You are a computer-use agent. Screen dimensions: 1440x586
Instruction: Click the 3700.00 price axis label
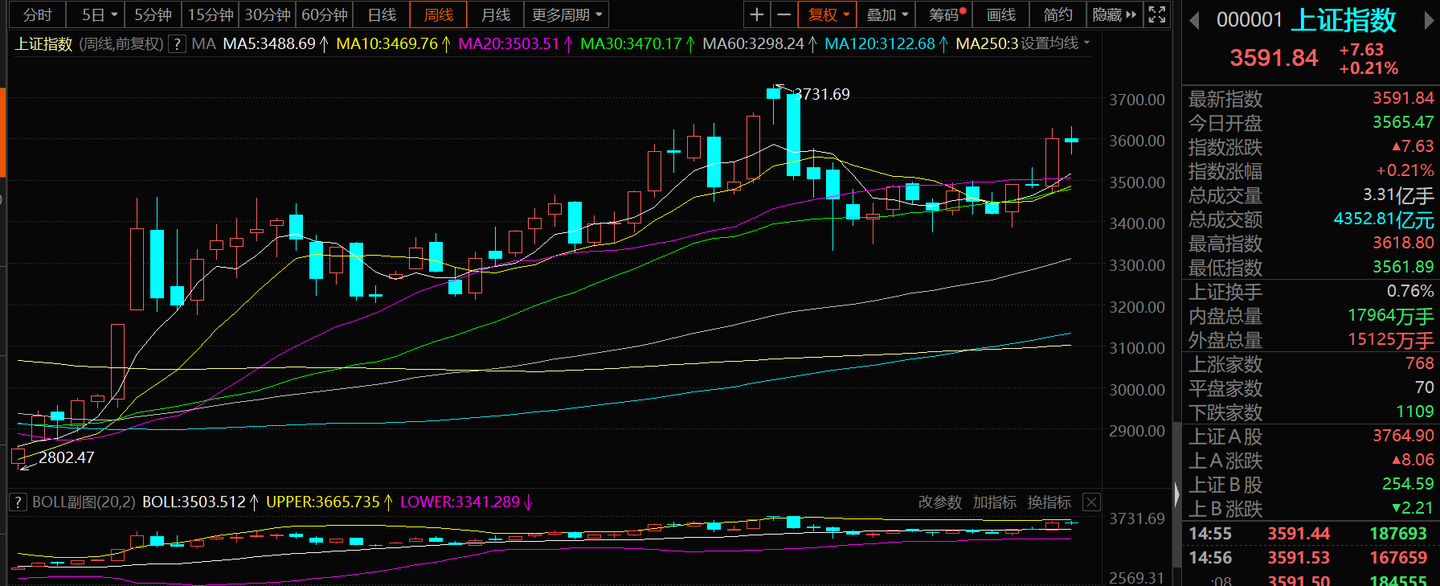click(1136, 99)
